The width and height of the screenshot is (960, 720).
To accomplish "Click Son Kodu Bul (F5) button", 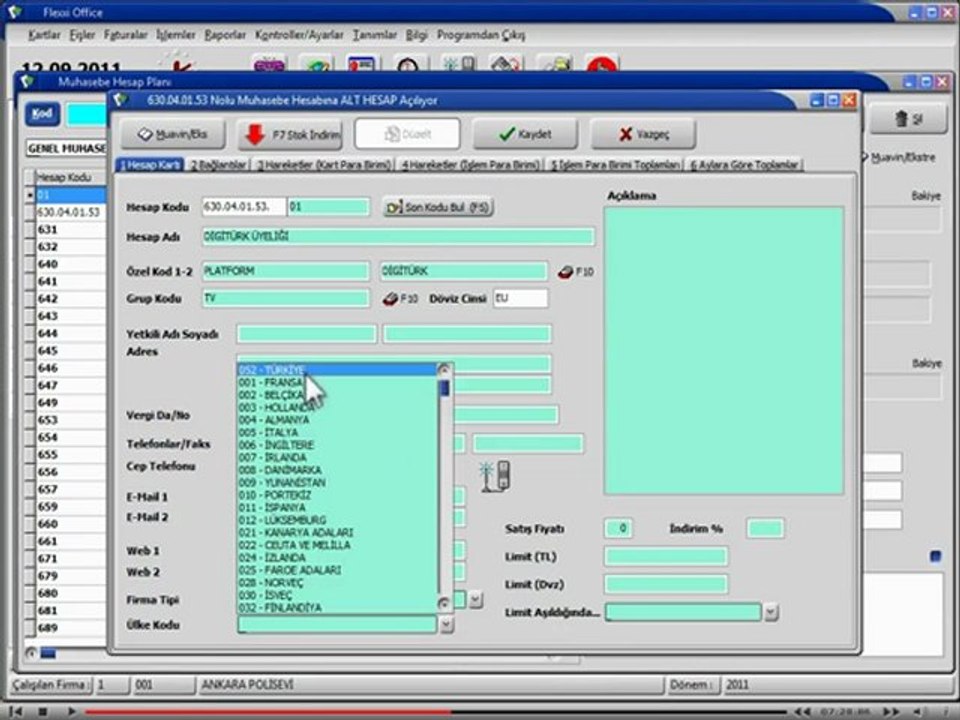I will (438, 207).
